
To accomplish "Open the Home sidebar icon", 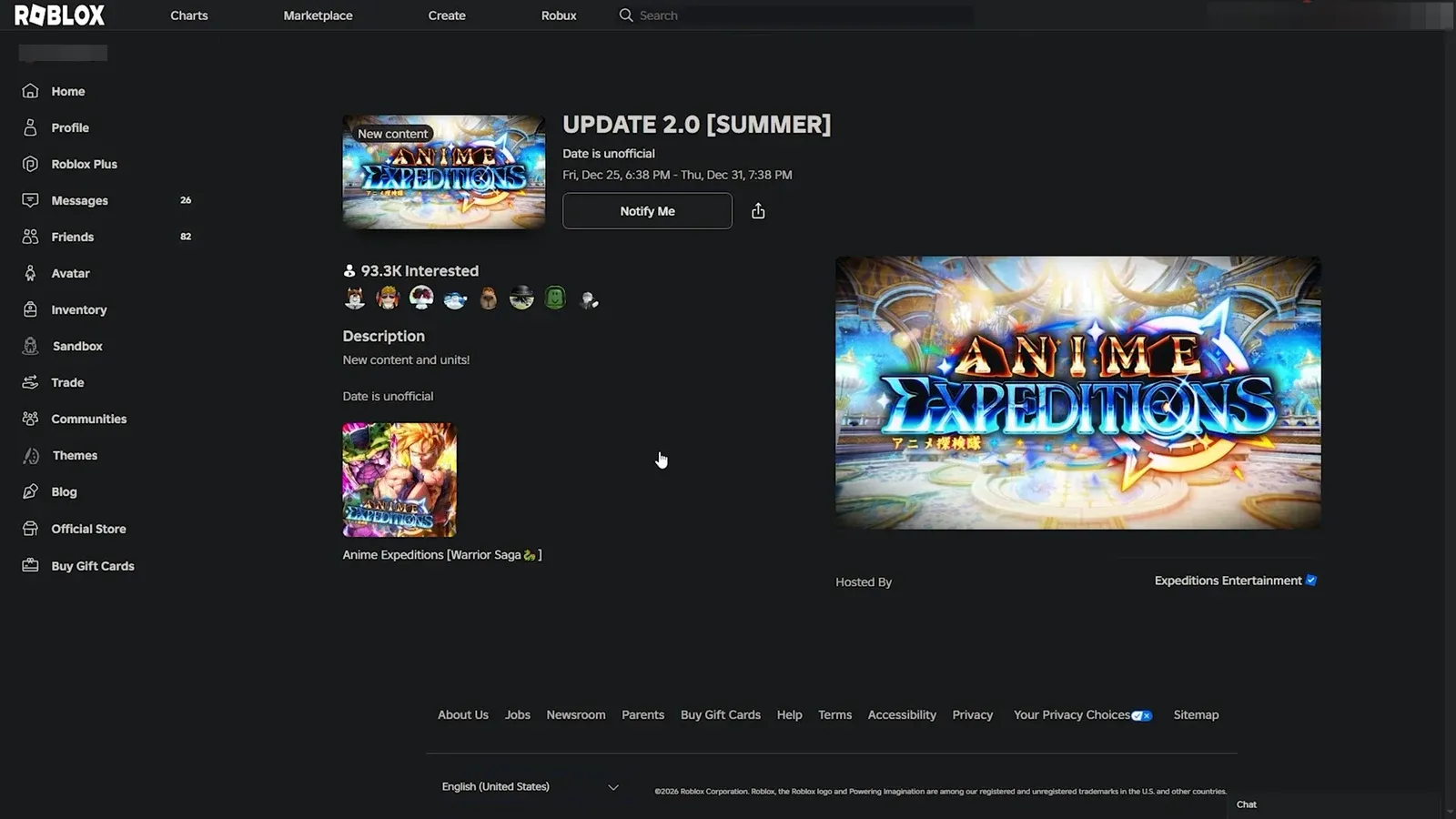I will [x=30, y=91].
